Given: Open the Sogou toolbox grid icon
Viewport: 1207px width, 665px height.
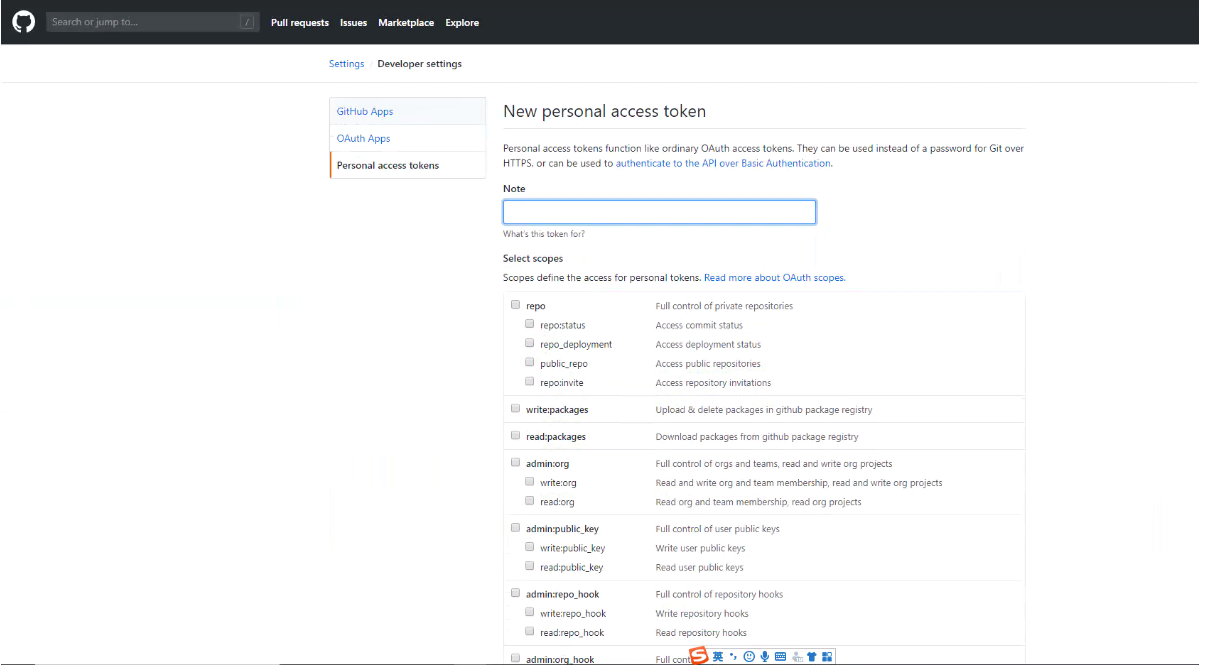Looking at the screenshot, I should (827, 657).
